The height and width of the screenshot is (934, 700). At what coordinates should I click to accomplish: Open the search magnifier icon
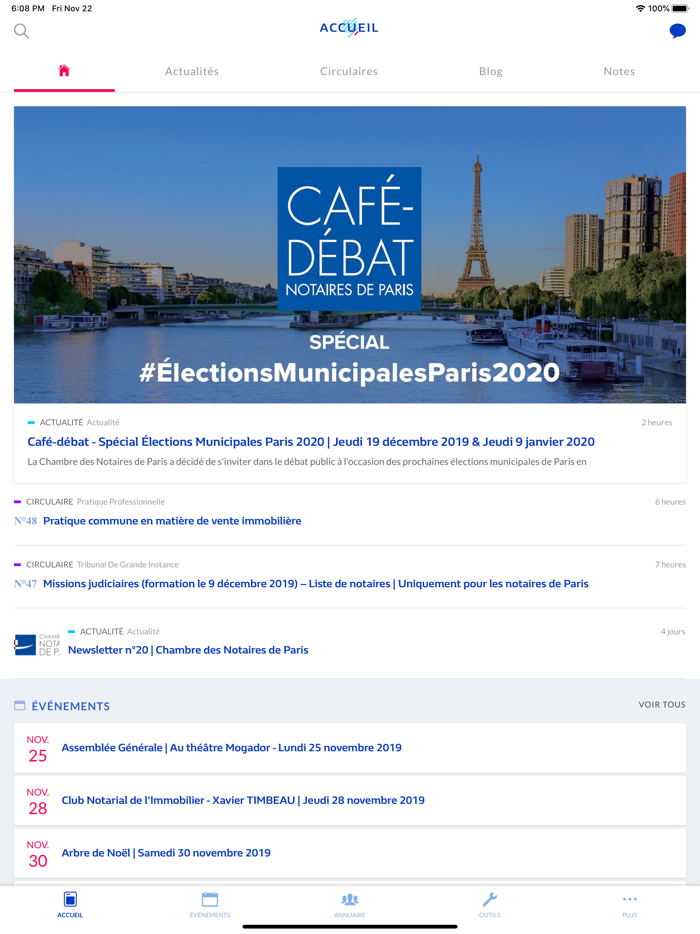pyautogui.click(x=20, y=31)
